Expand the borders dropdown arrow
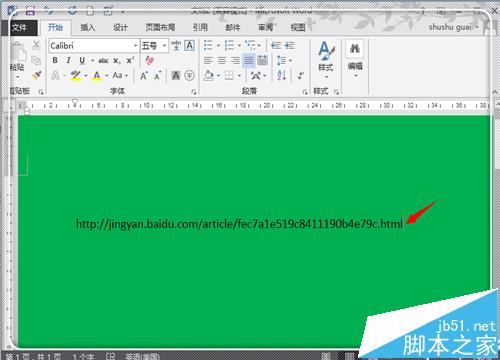Screen dimensions: 500x360 pyautogui.click(x=239, y=76)
